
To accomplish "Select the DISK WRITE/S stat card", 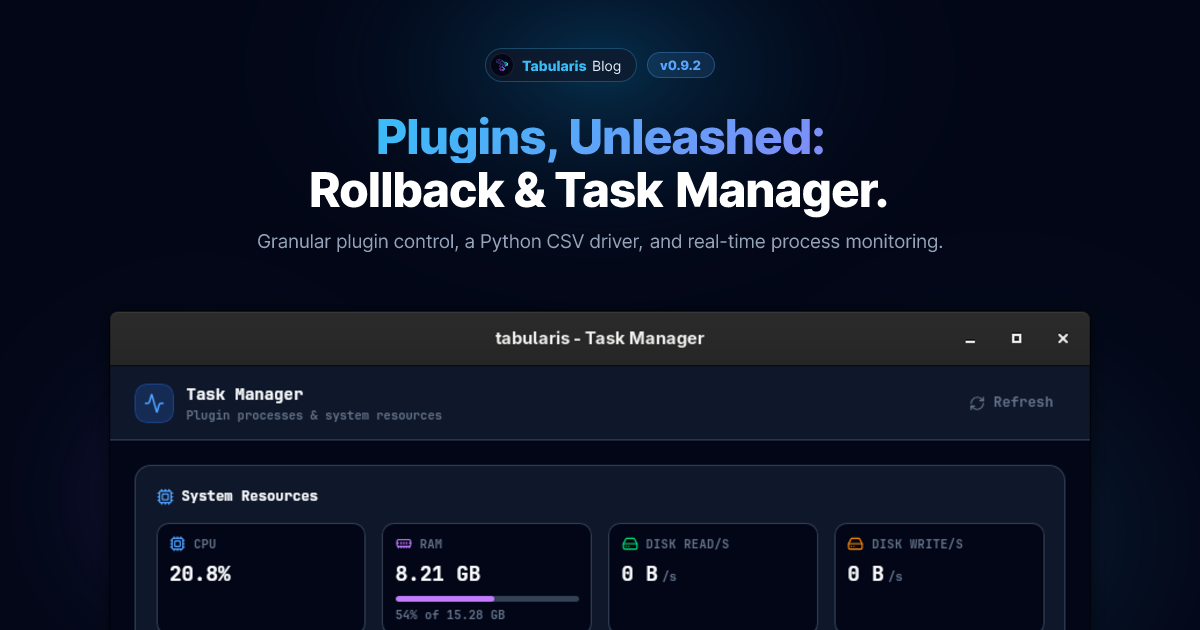I will (939, 575).
